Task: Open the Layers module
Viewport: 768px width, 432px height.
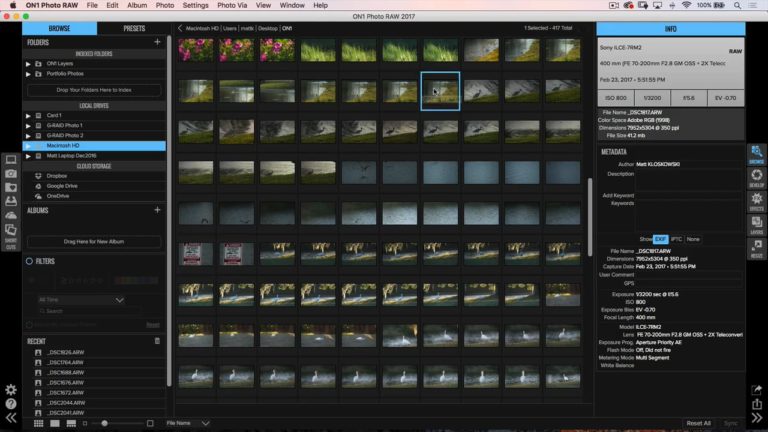Action: tap(756, 225)
